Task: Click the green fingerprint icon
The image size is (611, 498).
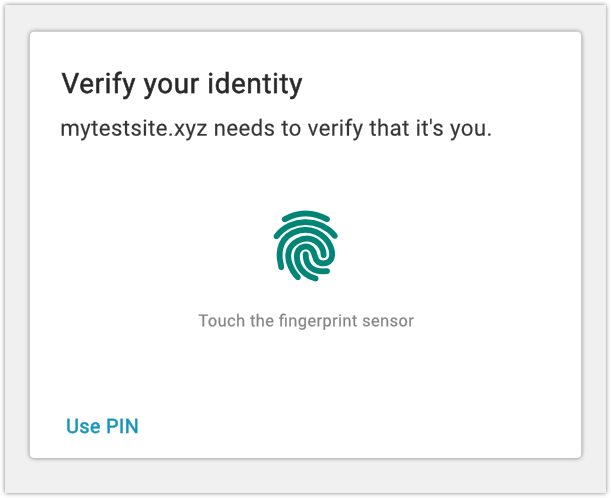Action: 305,245
